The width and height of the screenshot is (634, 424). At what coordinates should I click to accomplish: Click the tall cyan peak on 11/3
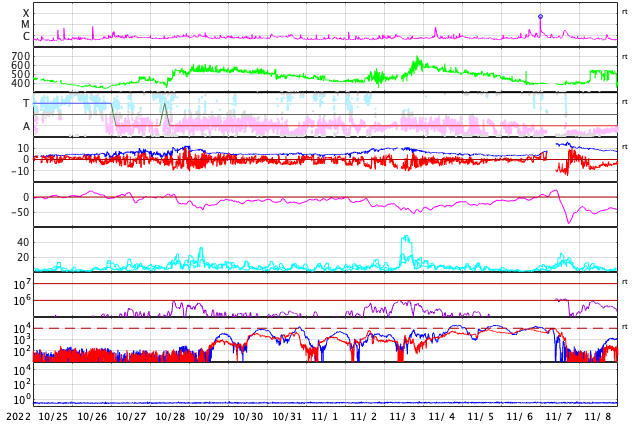405,239
